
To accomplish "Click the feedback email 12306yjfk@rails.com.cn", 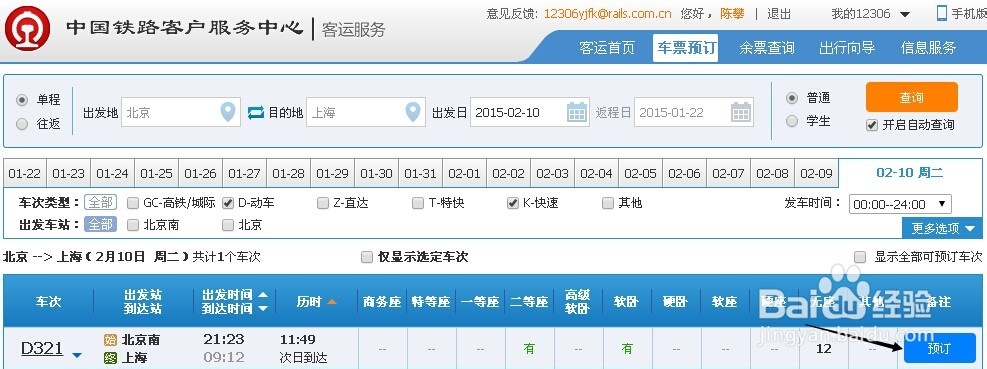I will 607,14.
